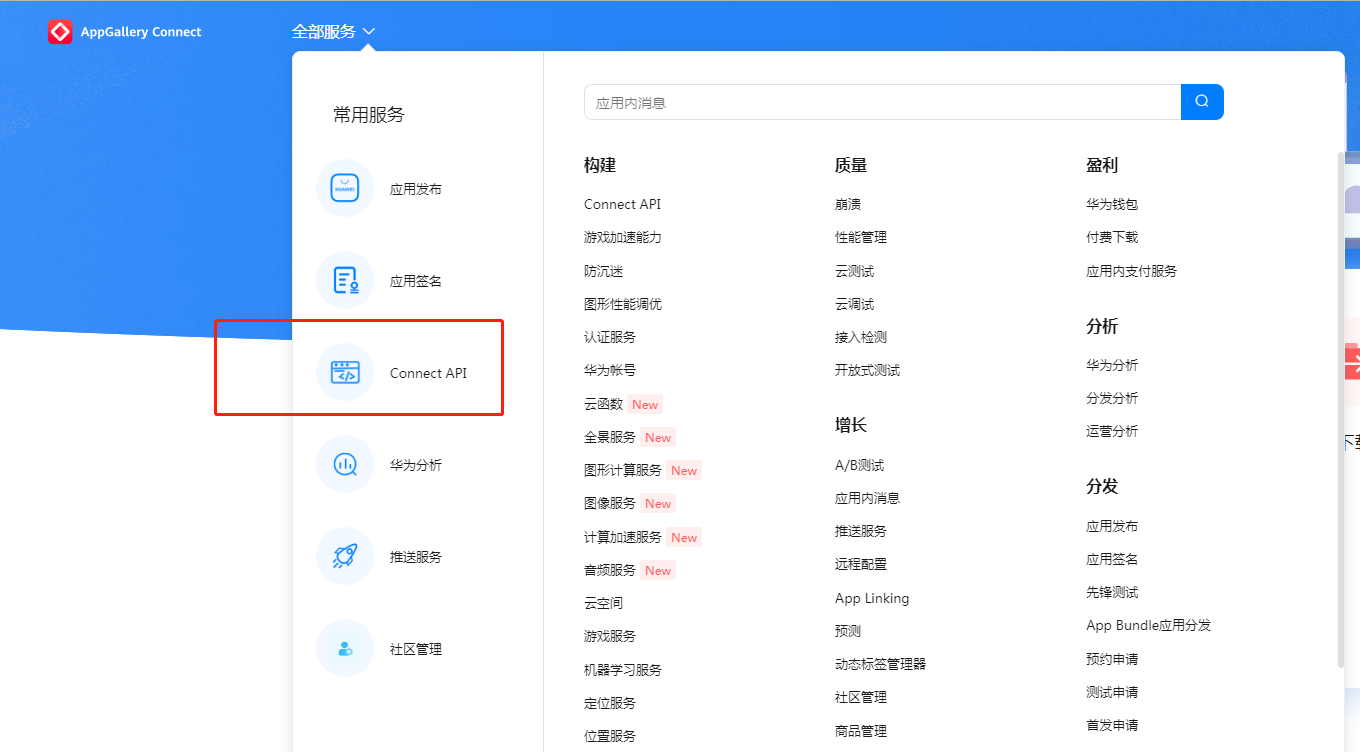Open 计算加速服务 link
The width and height of the screenshot is (1360, 752).
(x=623, y=537)
